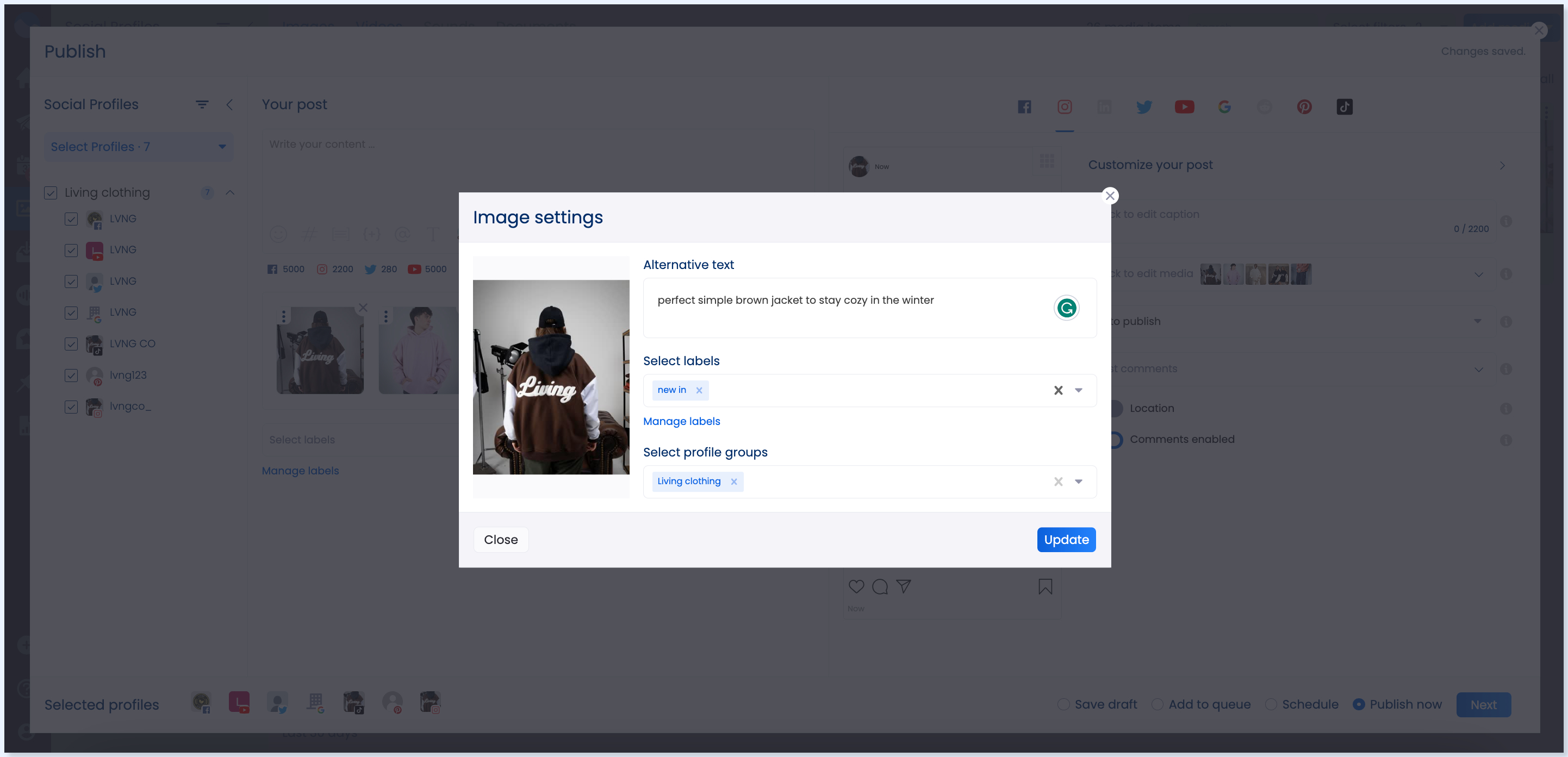Edit the Alternative text field
This screenshot has width=1568, height=757.
pos(870,308)
